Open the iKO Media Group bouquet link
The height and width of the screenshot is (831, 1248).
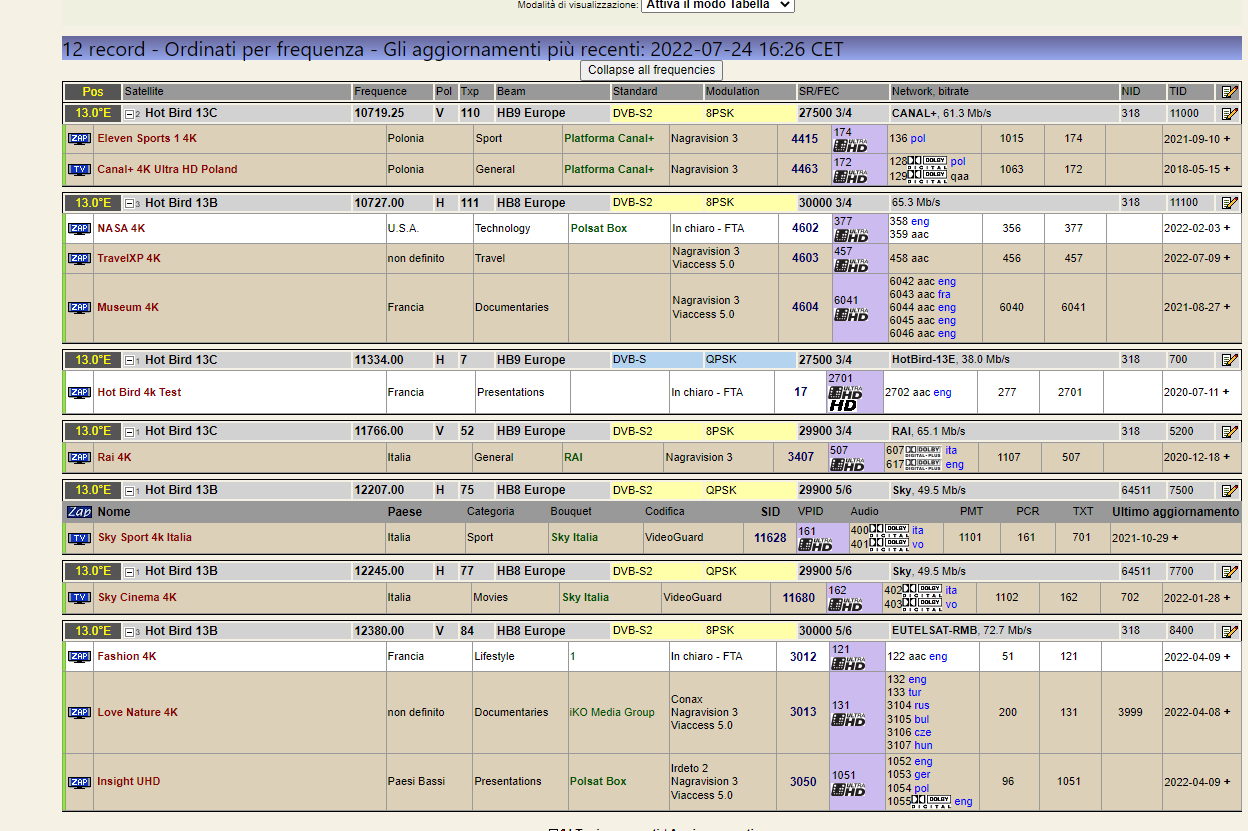tap(612, 713)
